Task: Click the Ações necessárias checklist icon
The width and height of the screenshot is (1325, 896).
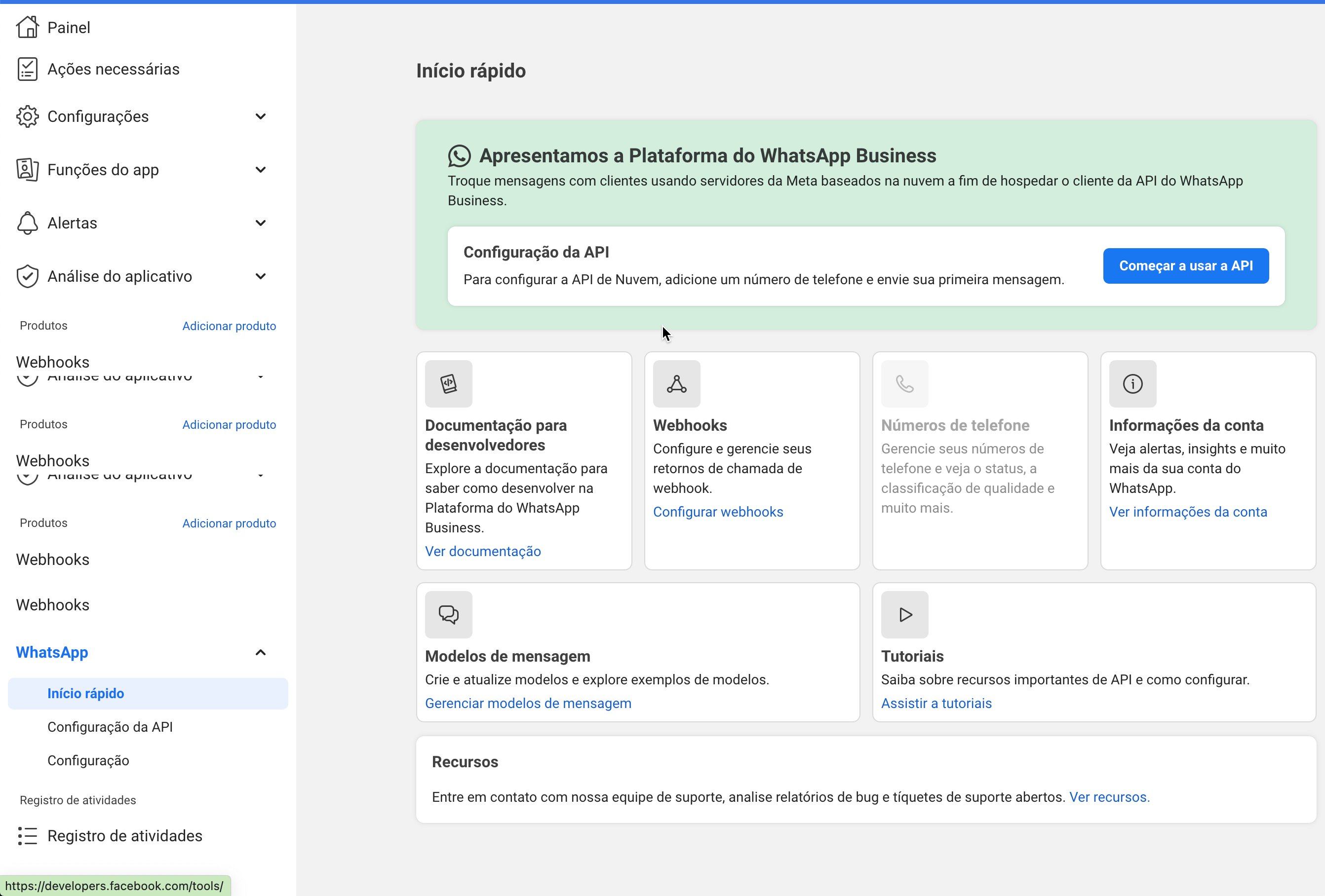Action: pyautogui.click(x=27, y=69)
